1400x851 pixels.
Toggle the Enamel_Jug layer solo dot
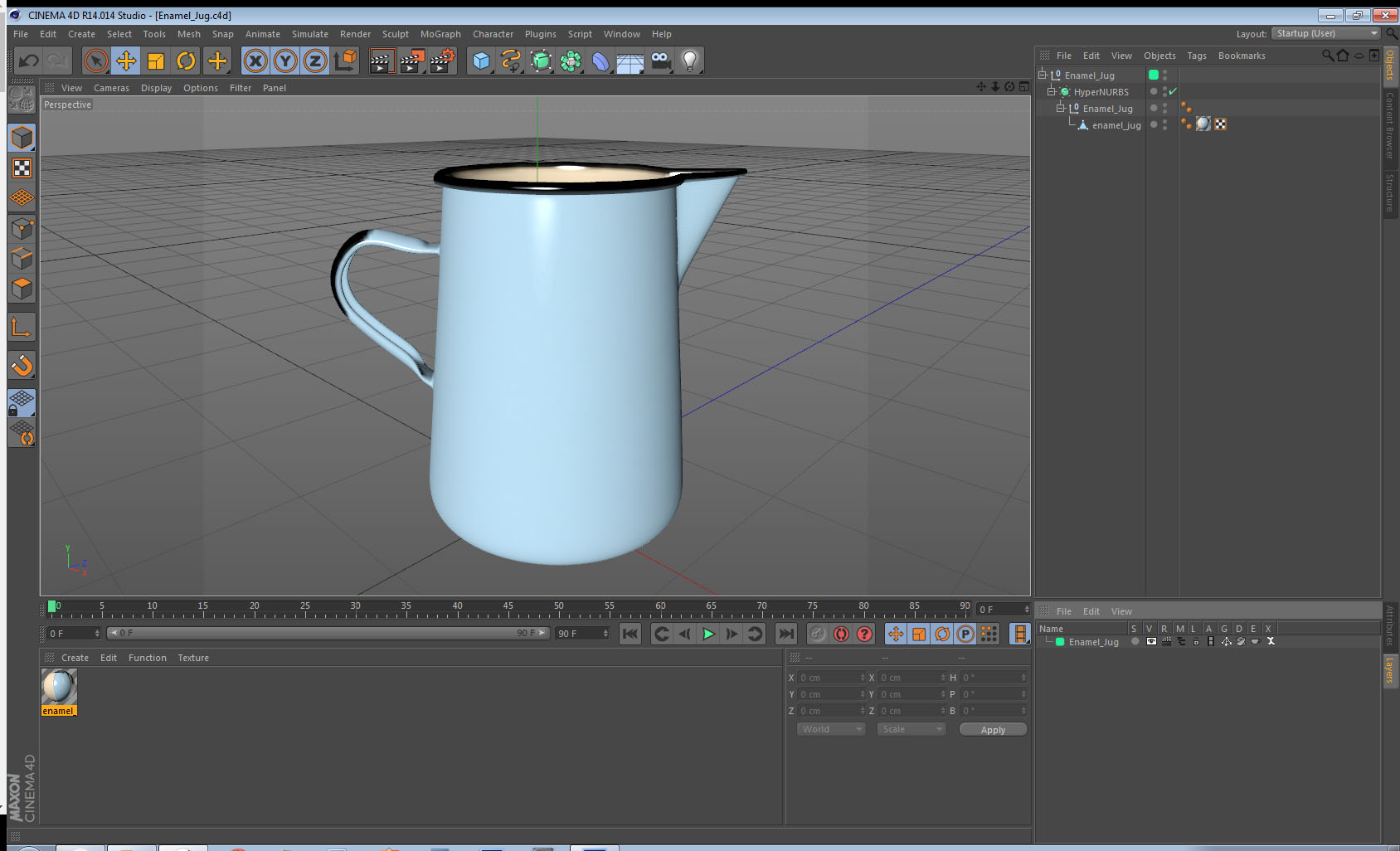click(x=1135, y=641)
